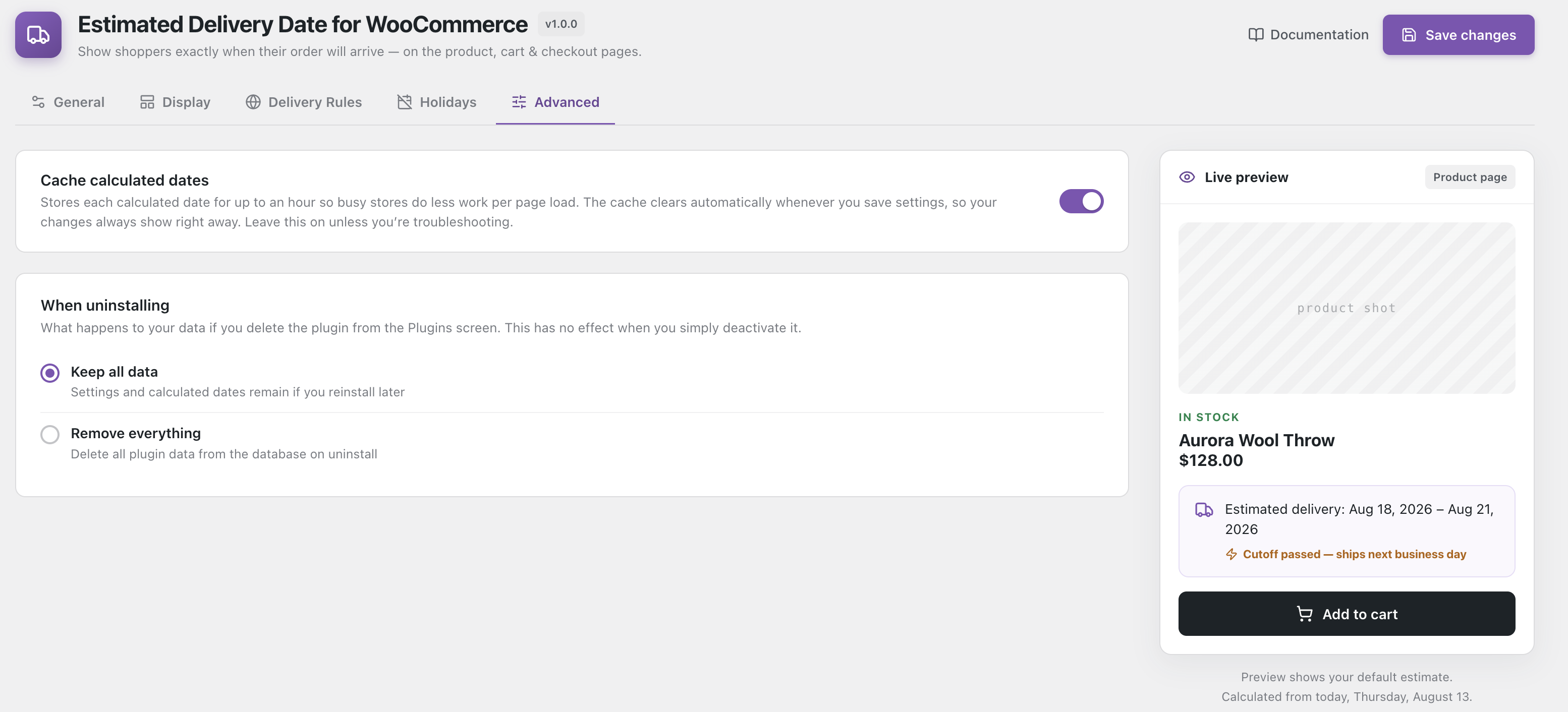
Task: Click the truck icon in the delivery estimate box
Action: click(1204, 509)
